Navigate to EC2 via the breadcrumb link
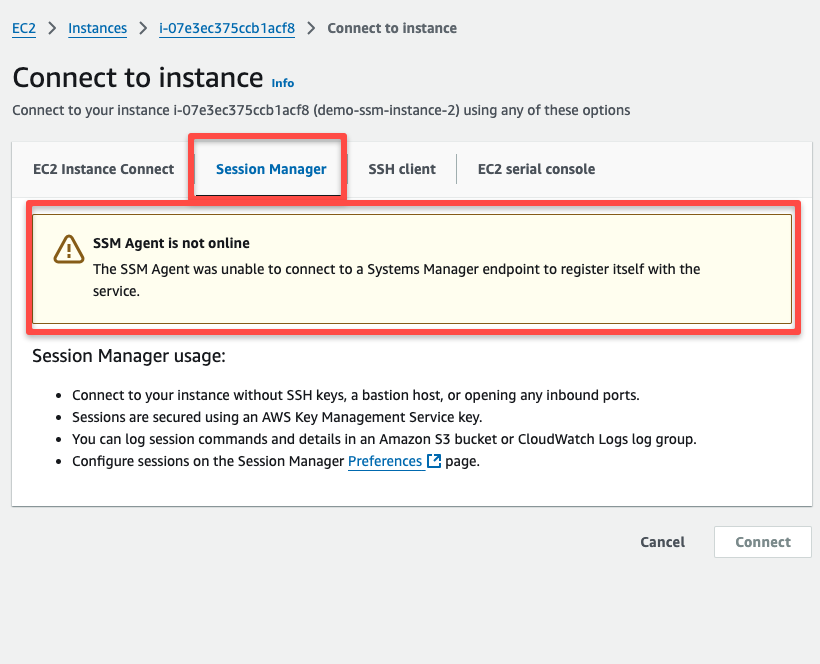 pyautogui.click(x=23, y=28)
